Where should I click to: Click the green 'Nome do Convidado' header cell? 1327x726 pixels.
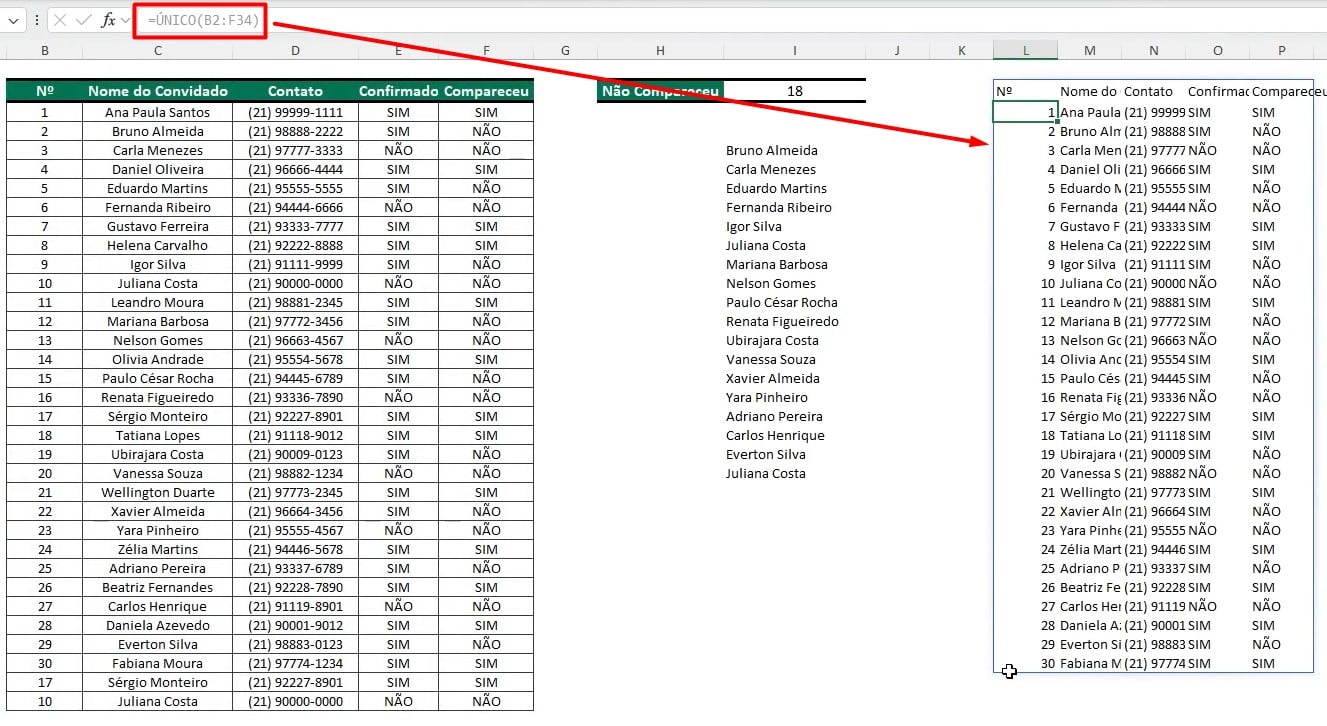(158, 91)
